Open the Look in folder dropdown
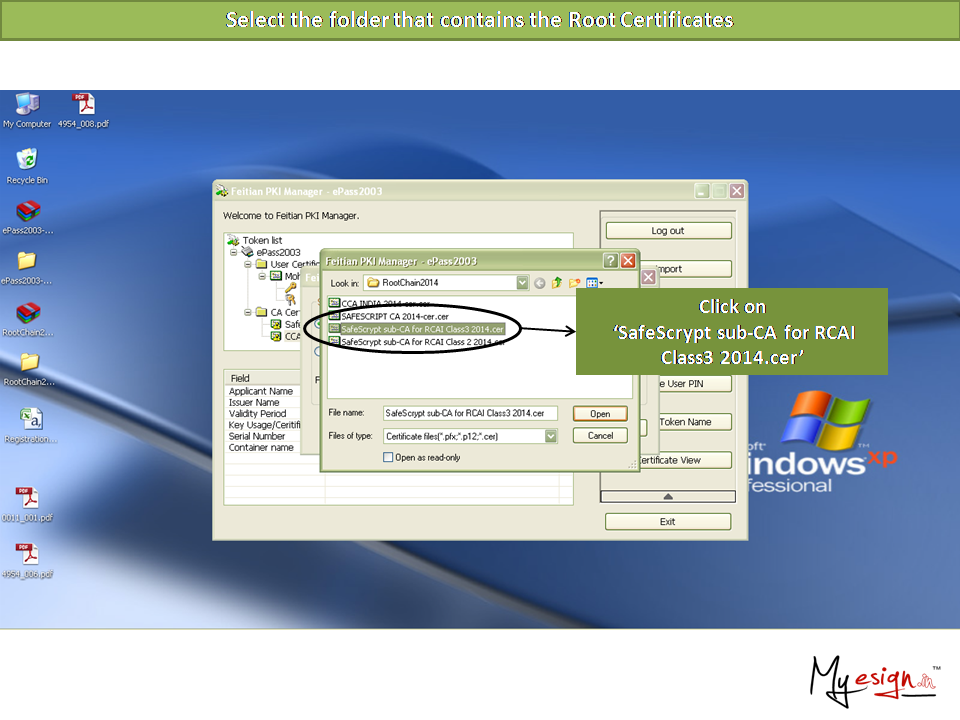This screenshot has height=720, width=960. click(x=522, y=283)
